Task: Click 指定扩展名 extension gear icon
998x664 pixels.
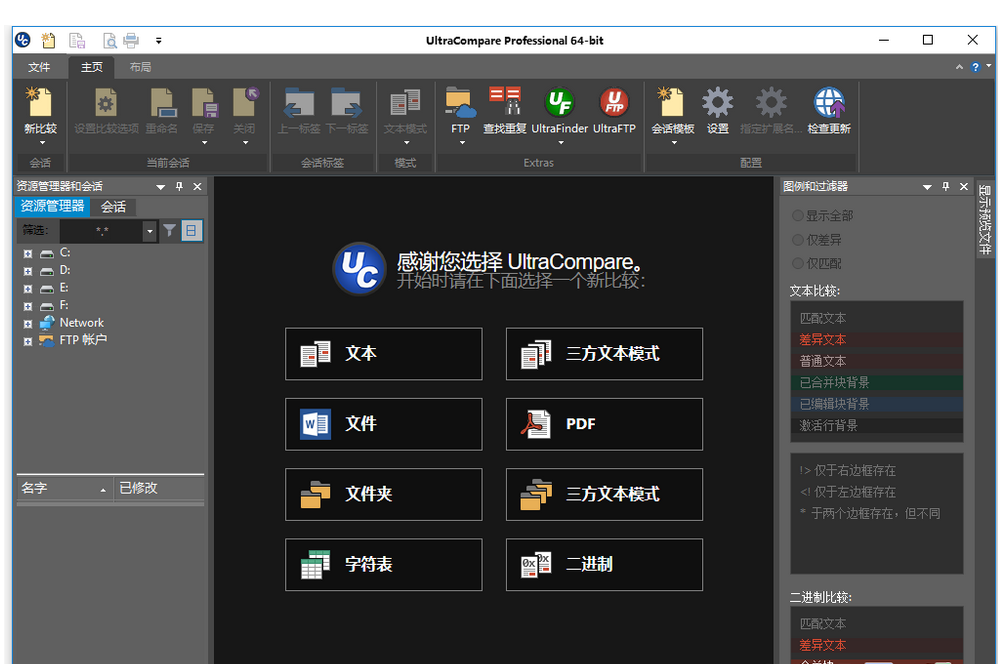Action: coord(771,102)
